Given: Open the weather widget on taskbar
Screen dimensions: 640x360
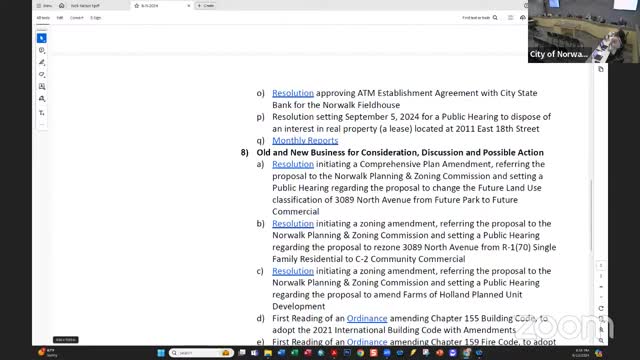Looking at the screenshot, I should (x=48, y=353).
